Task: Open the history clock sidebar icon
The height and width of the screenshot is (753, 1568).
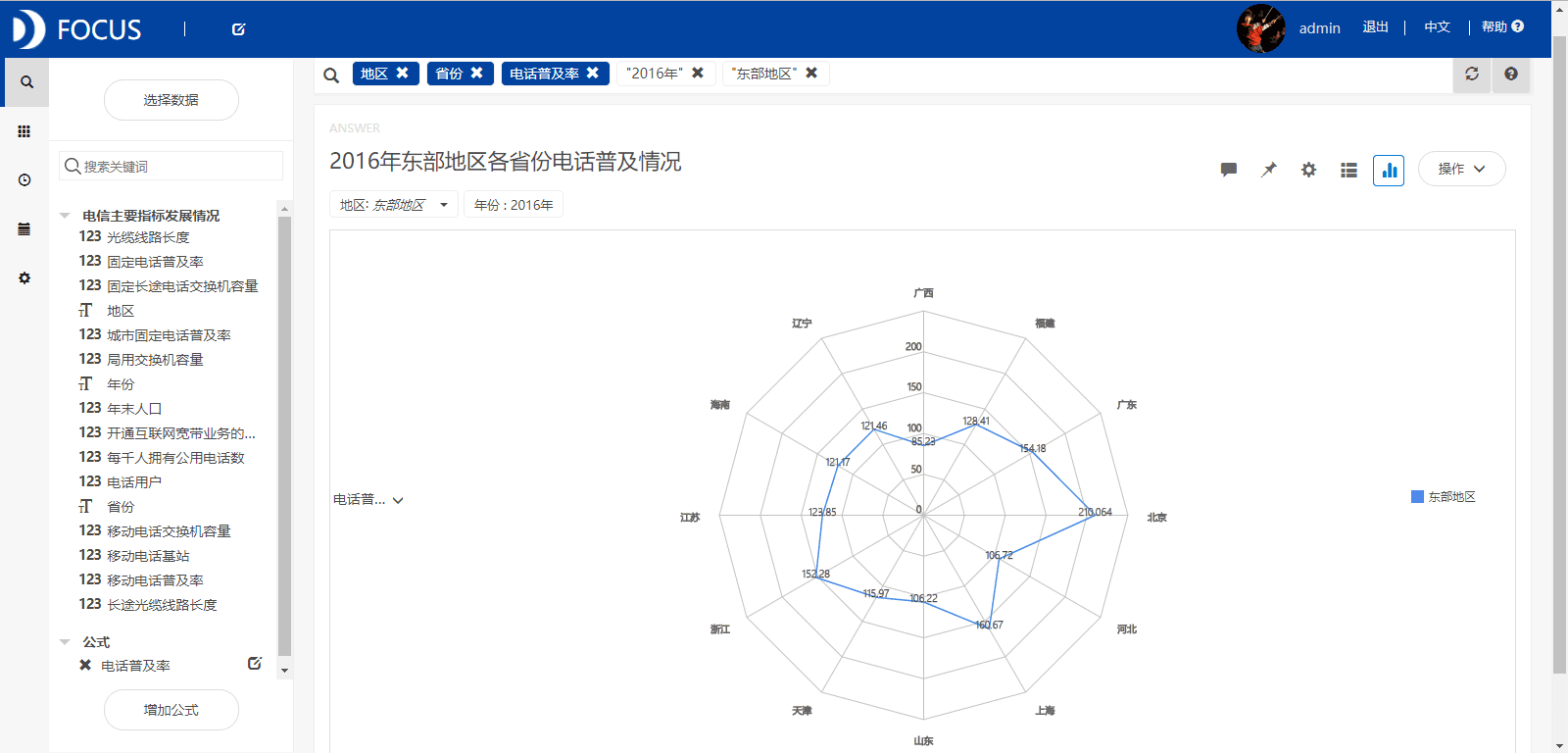Action: tap(24, 180)
